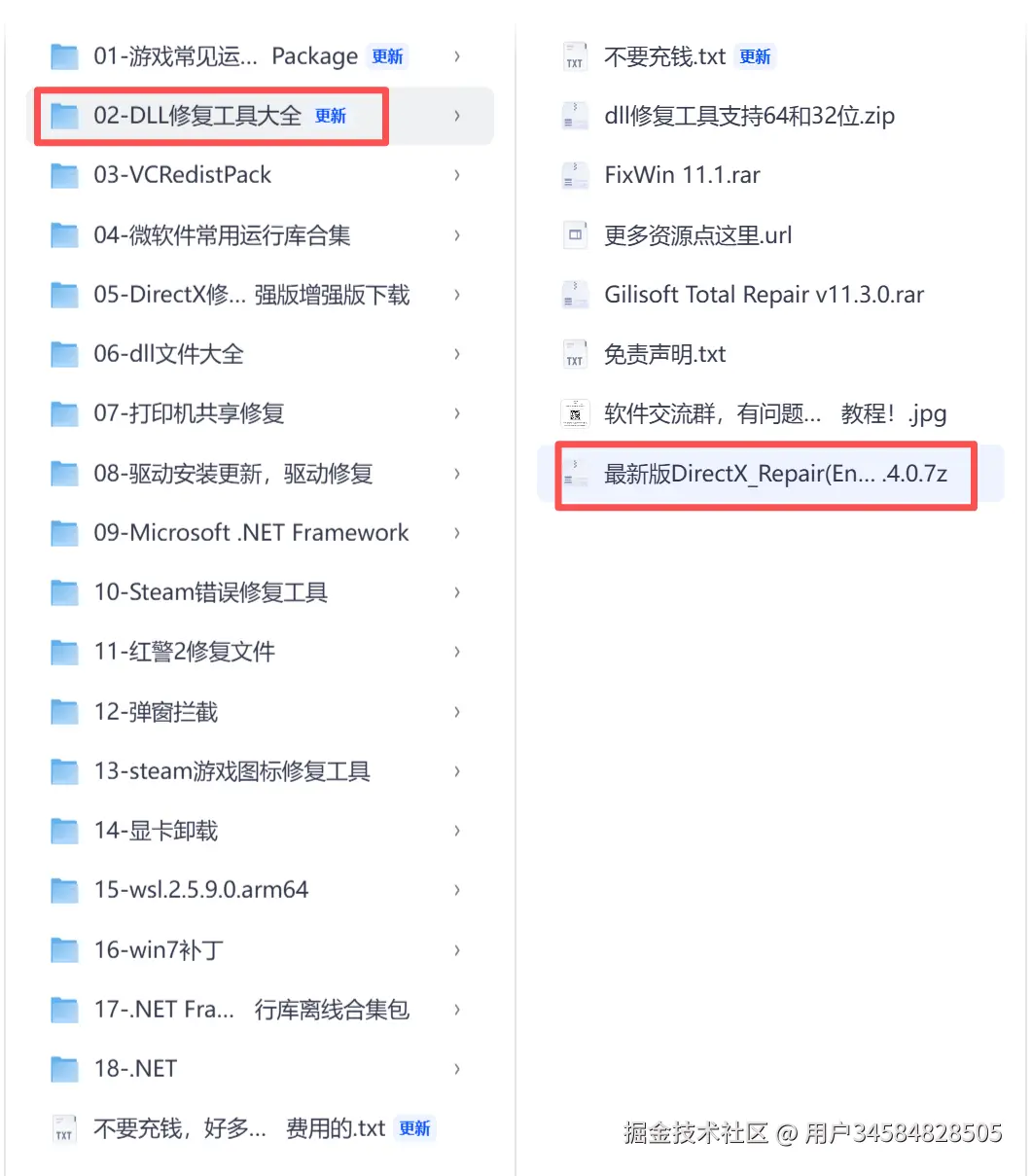Viewport: 1032px width, 1176px height.
Task: Click the folder icon next to 06-dll文件大全
Action: coord(64,355)
